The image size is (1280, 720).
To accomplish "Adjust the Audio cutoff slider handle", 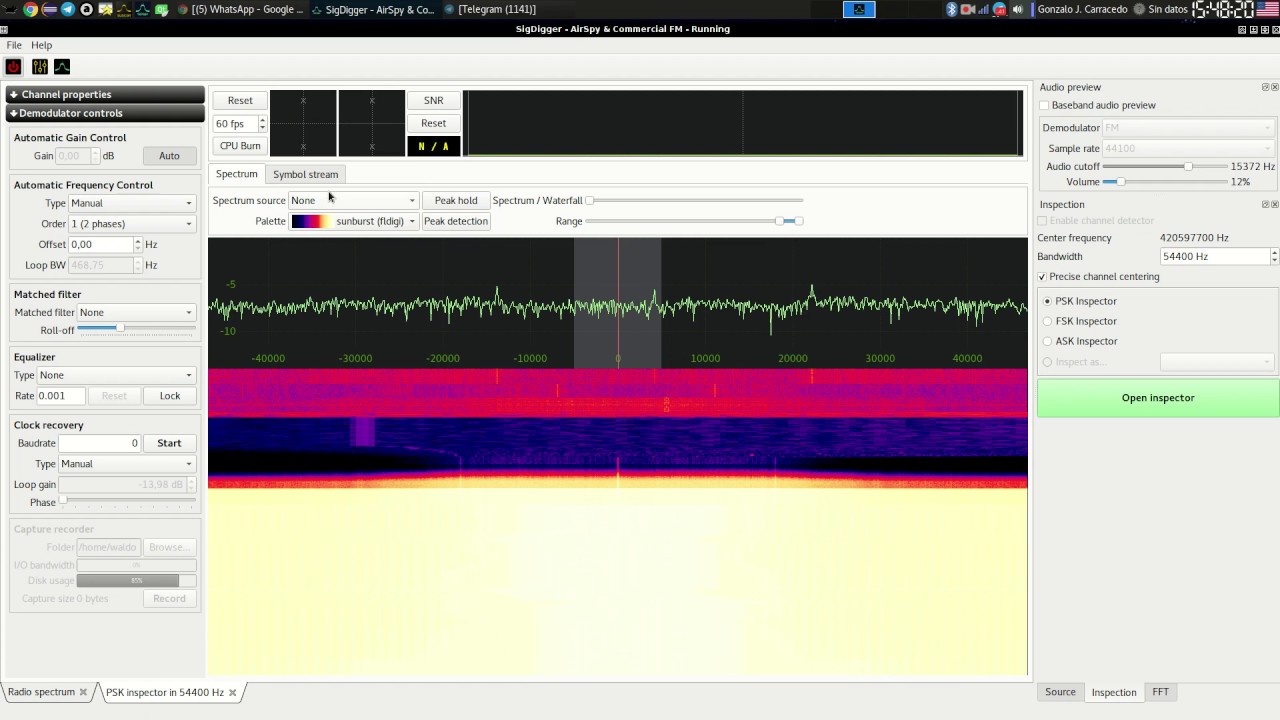I will (1188, 167).
